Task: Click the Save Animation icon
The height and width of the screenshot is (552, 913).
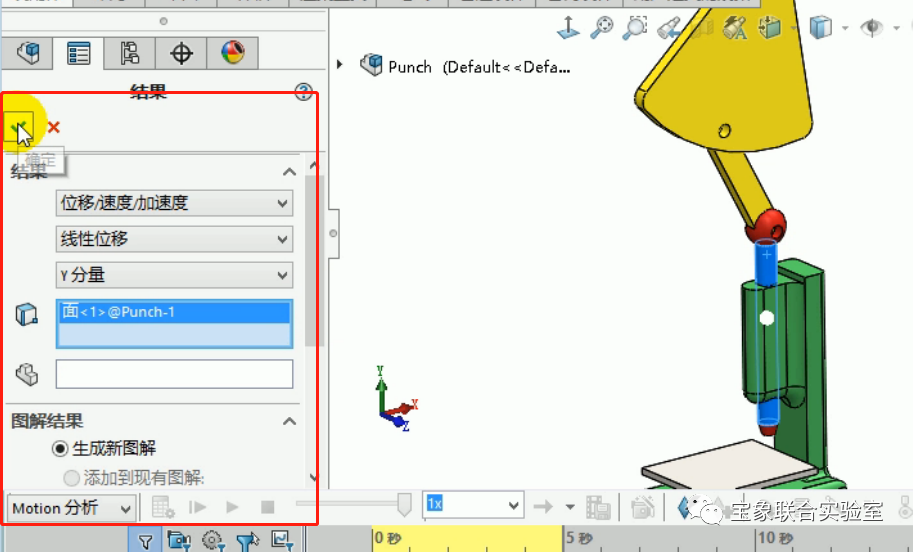Action: 597,507
